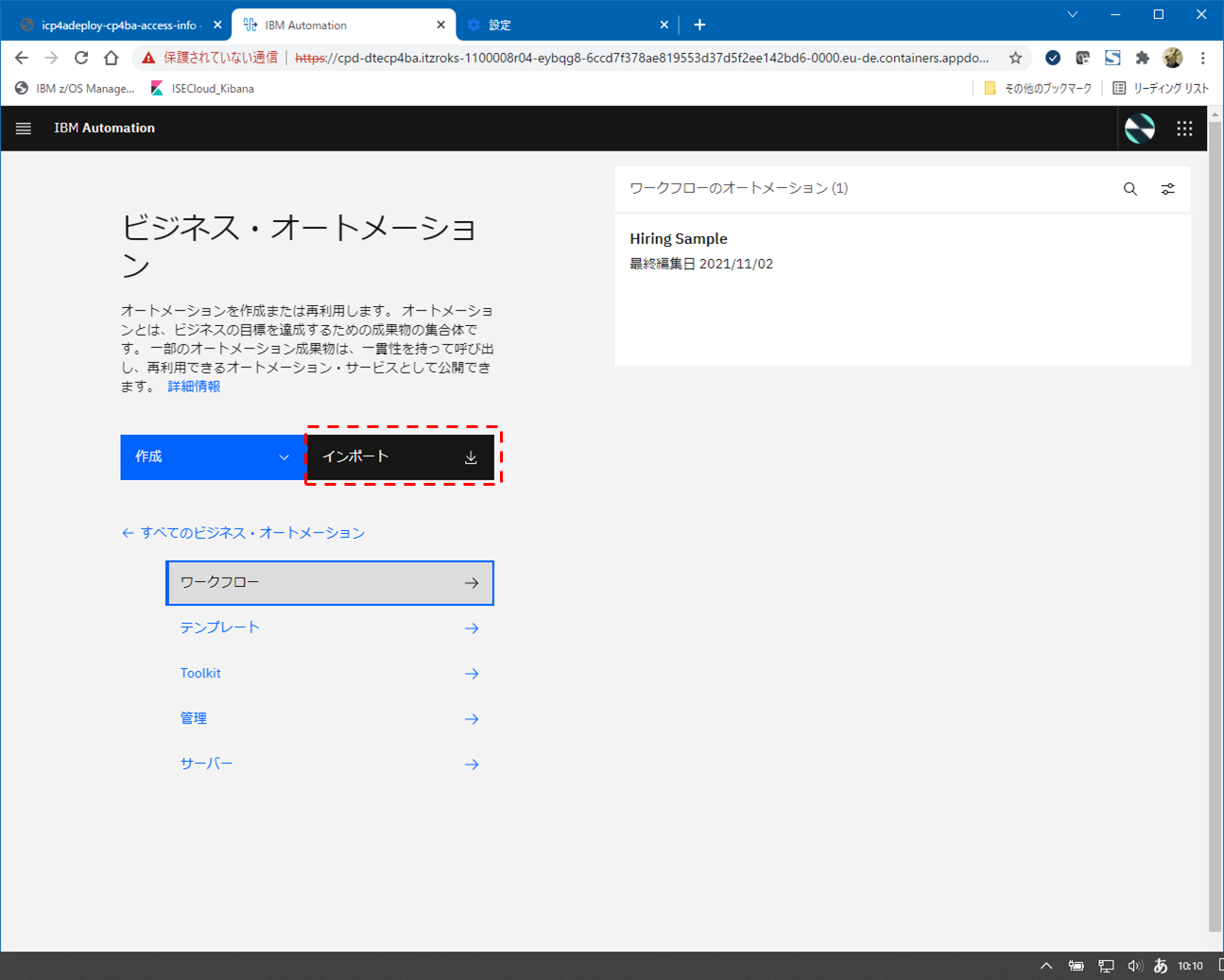Open IBM z/OS Manage bookmark
The image size is (1224, 980).
(x=75, y=89)
